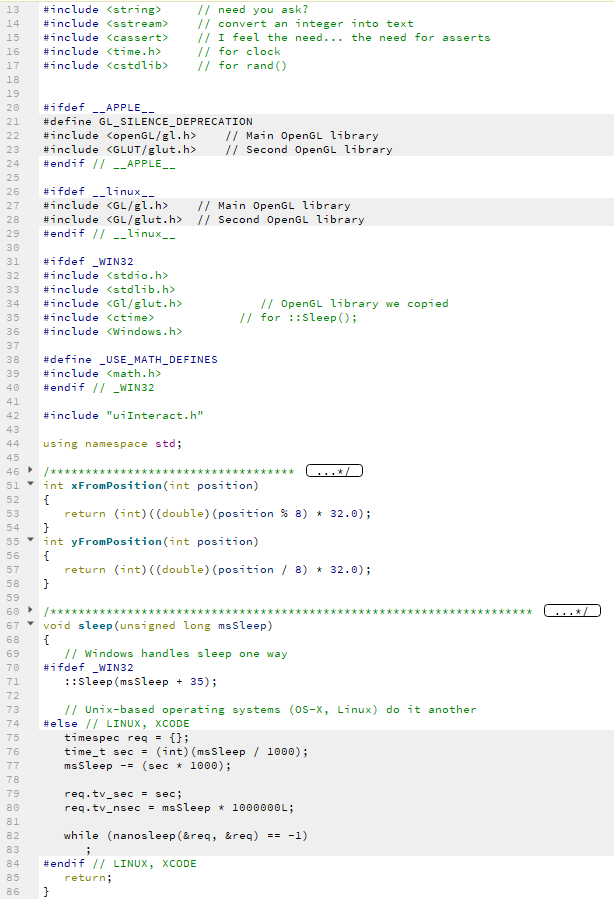Click on '#include <openGL/gl.h>' text
This screenshot has width=614, height=899.
coord(120,136)
